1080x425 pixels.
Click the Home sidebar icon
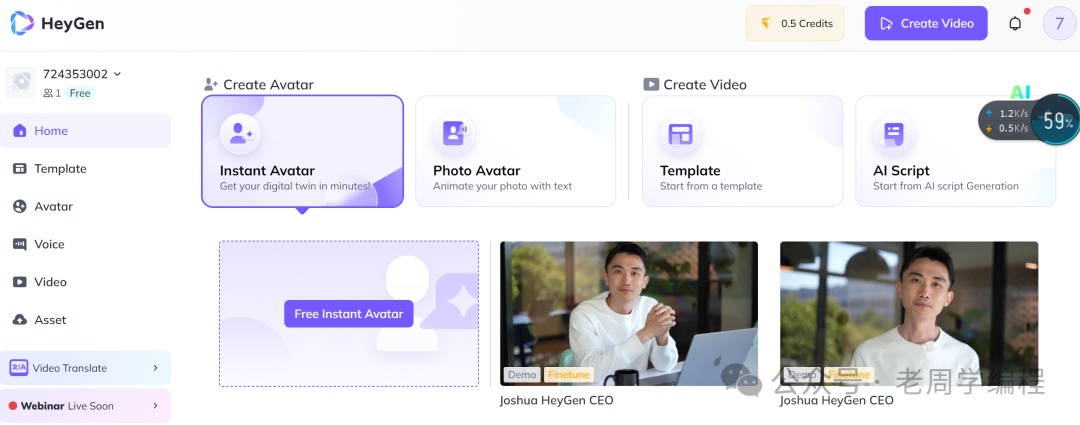(20, 131)
